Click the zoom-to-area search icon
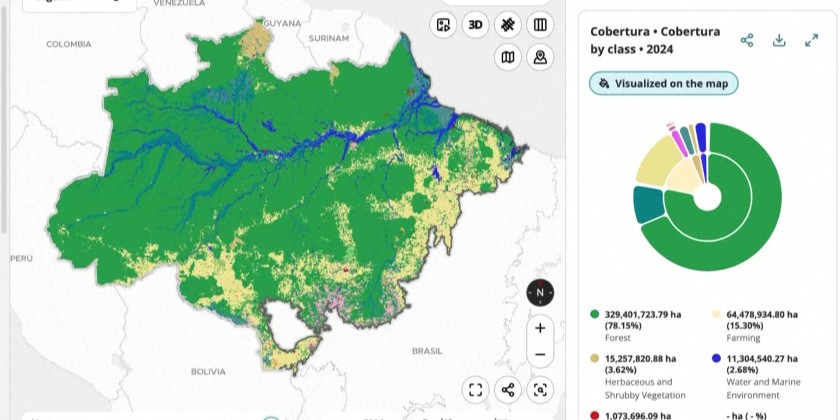840x420 pixels. (x=540, y=390)
